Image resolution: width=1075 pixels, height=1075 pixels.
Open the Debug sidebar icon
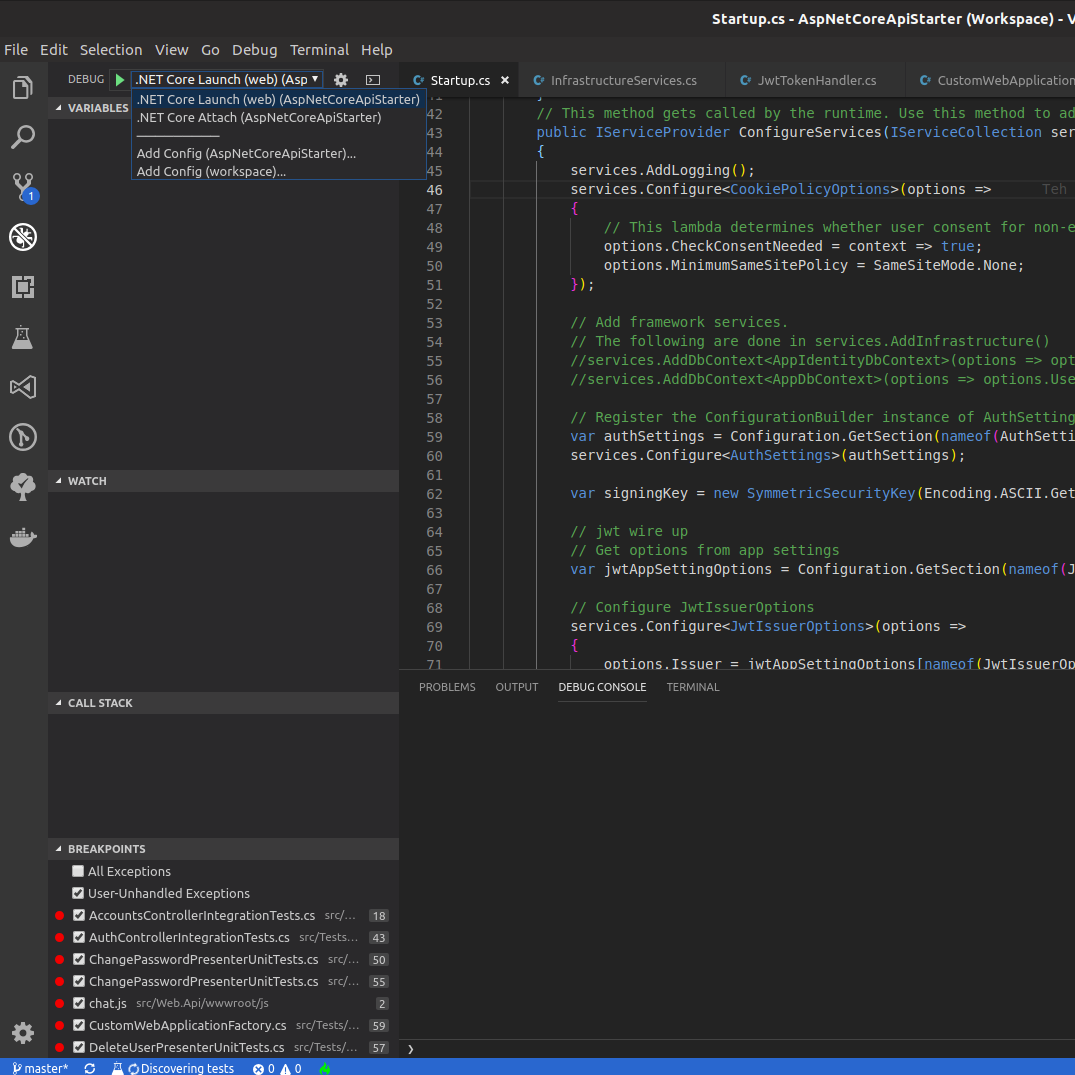[x=23, y=237]
